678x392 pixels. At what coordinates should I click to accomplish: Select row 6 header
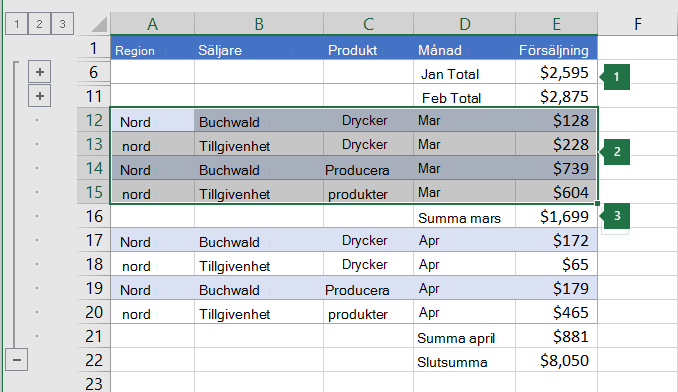click(x=93, y=72)
